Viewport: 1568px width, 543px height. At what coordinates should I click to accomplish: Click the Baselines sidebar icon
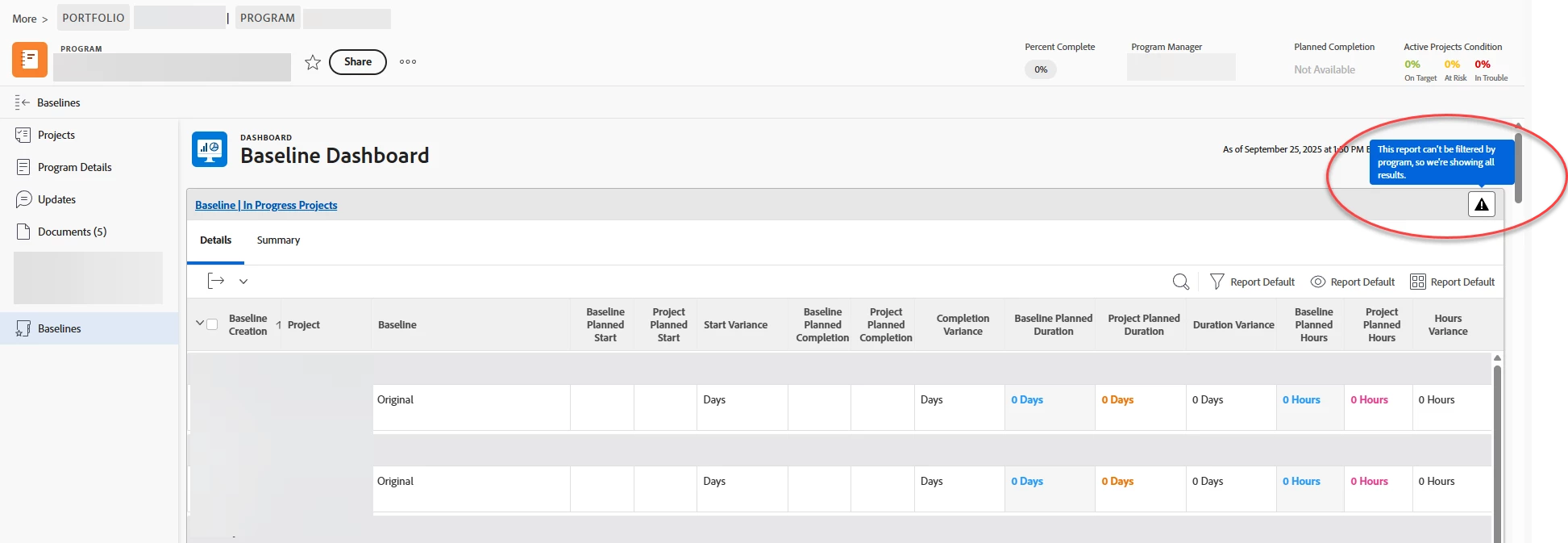[23, 328]
